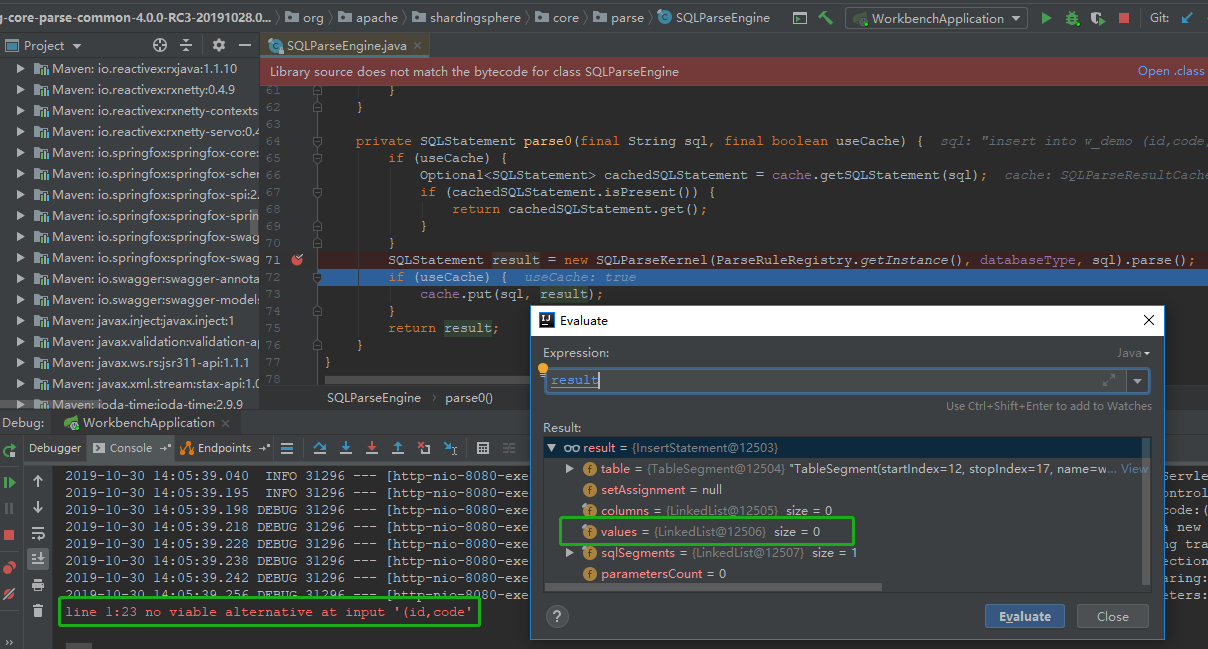
Task: Expand the table TableSegment node
Action: pyautogui.click(x=570, y=469)
